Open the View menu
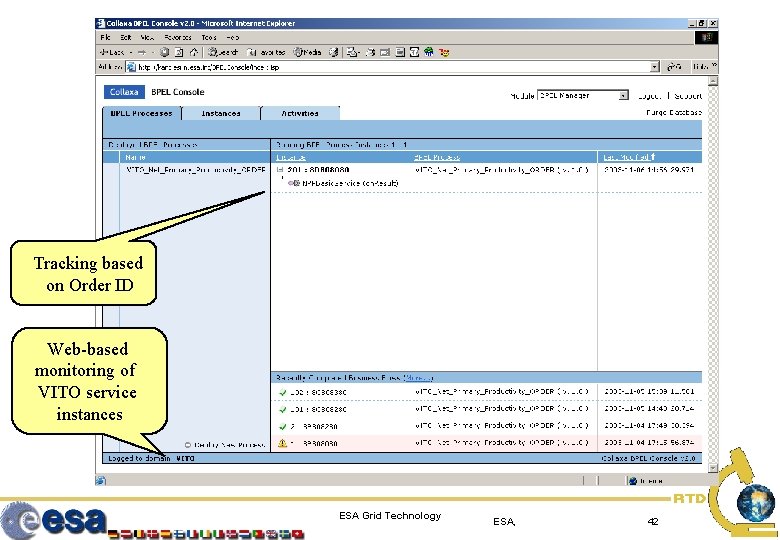The image size is (780, 540). click(147, 37)
